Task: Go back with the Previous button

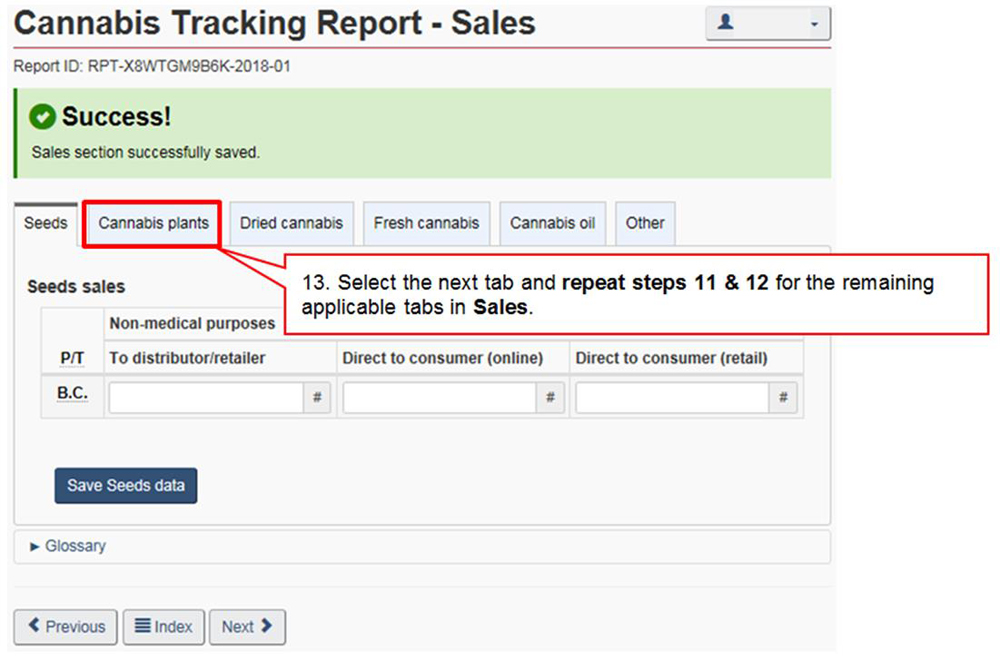Action: 66,627
